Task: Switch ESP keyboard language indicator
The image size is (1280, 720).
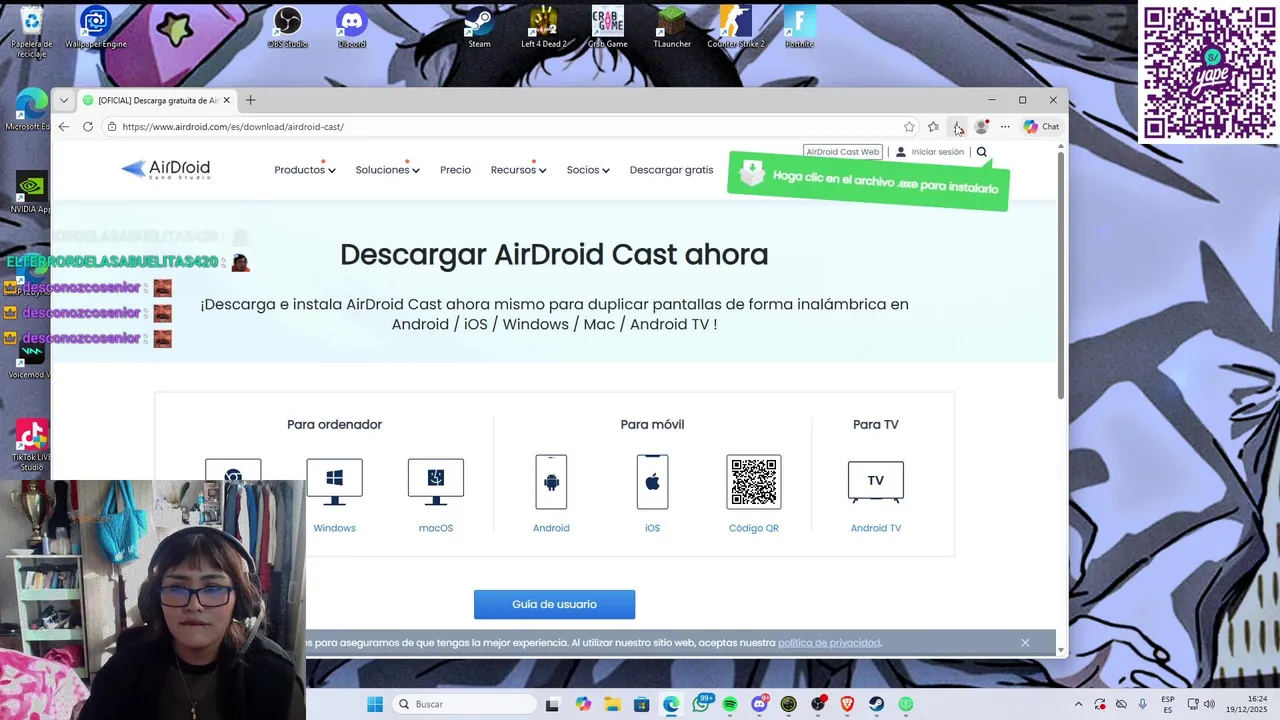Action: pyautogui.click(x=1168, y=704)
